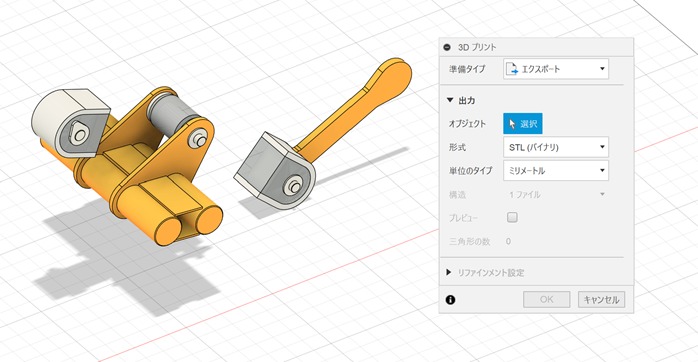Collapse the 出力 section

pyautogui.click(x=450, y=101)
